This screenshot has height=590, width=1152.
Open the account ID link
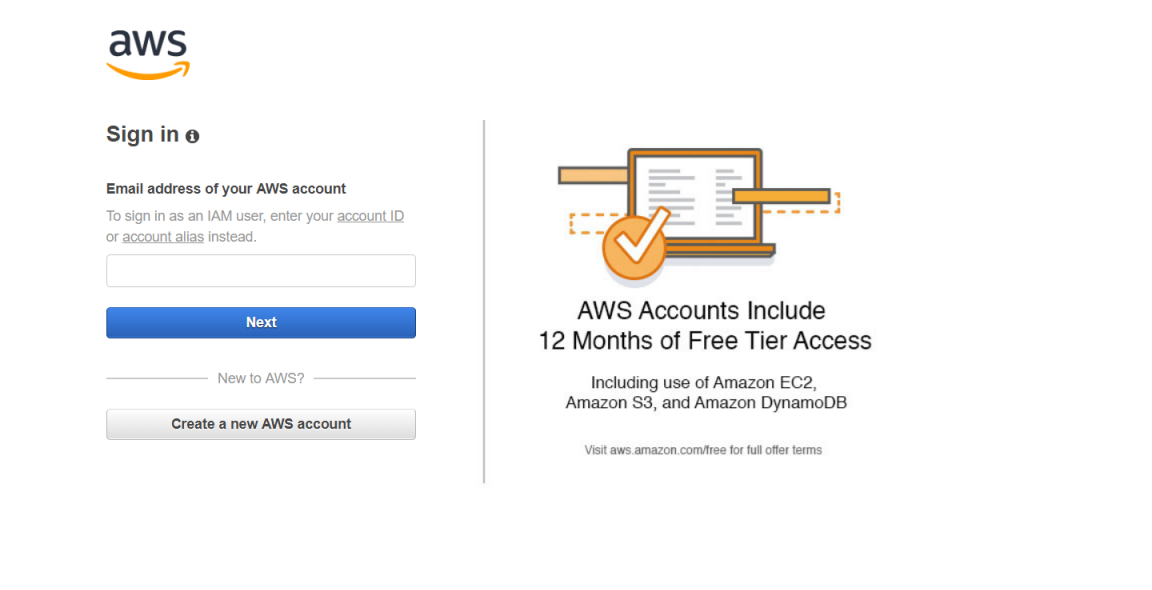pyautogui.click(x=370, y=216)
